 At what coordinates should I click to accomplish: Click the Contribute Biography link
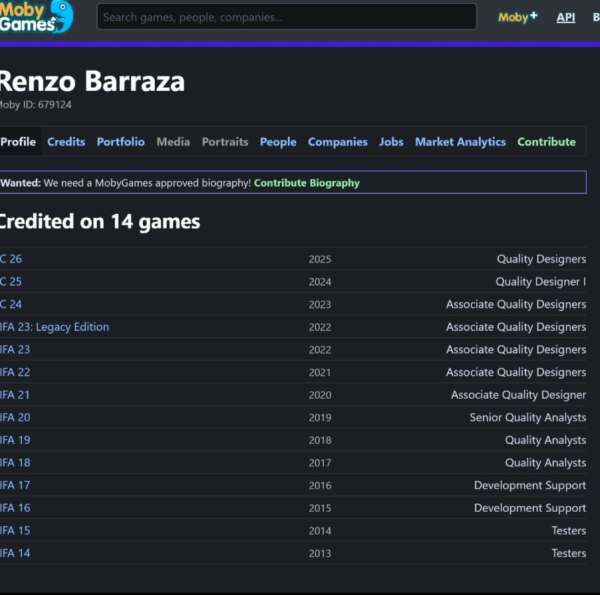[x=307, y=183]
